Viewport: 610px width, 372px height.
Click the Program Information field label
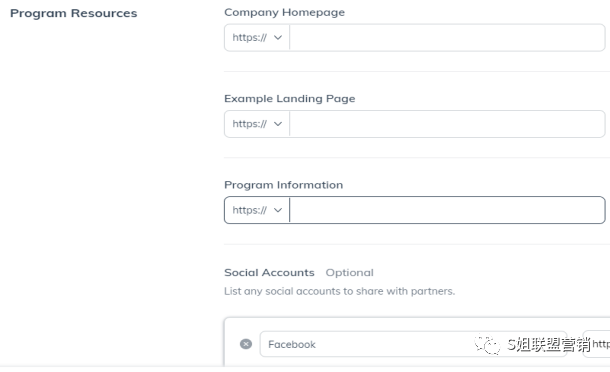point(284,185)
